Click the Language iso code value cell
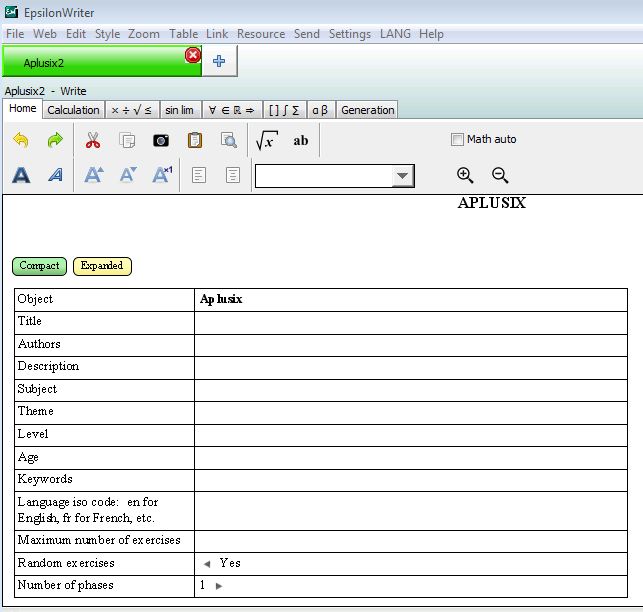The width and height of the screenshot is (643, 612). [x=410, y=511]
